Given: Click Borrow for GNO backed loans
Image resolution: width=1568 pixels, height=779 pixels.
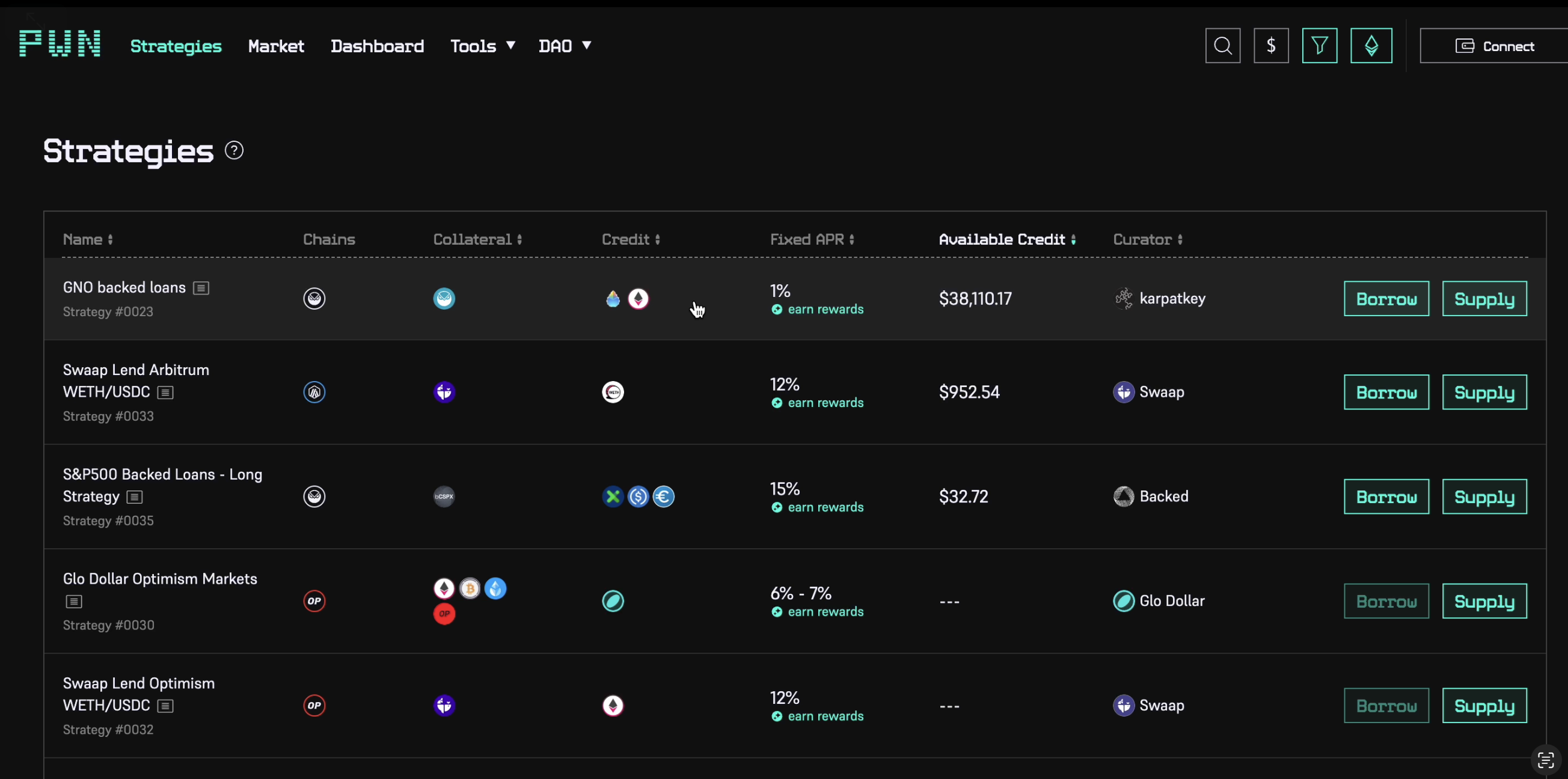Looking at the screenshot, I should click(1386, 299).
